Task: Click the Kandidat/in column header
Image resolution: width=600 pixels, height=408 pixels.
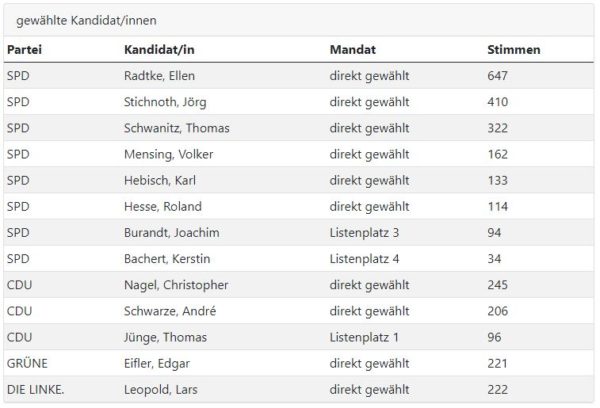Action: pos(159,50)
